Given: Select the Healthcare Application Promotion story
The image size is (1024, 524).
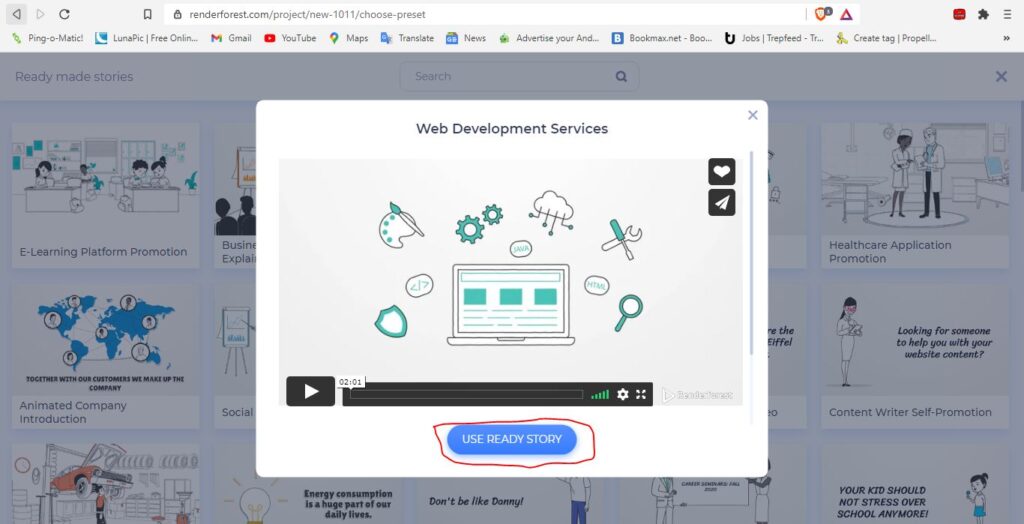Looking at the screenshot, I should coord(914,195).
